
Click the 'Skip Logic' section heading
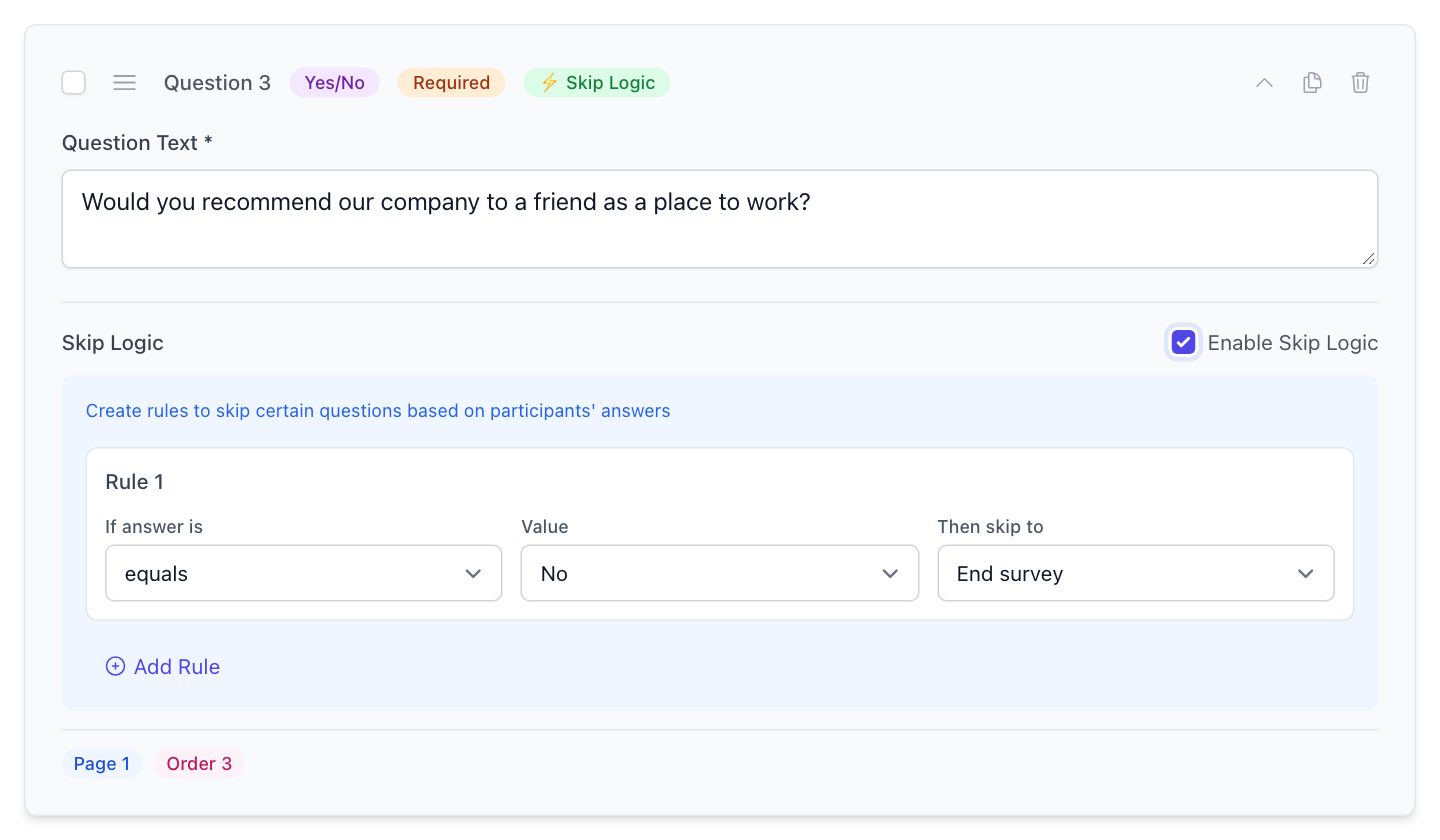pyautogui.click(x=112, y=343)
